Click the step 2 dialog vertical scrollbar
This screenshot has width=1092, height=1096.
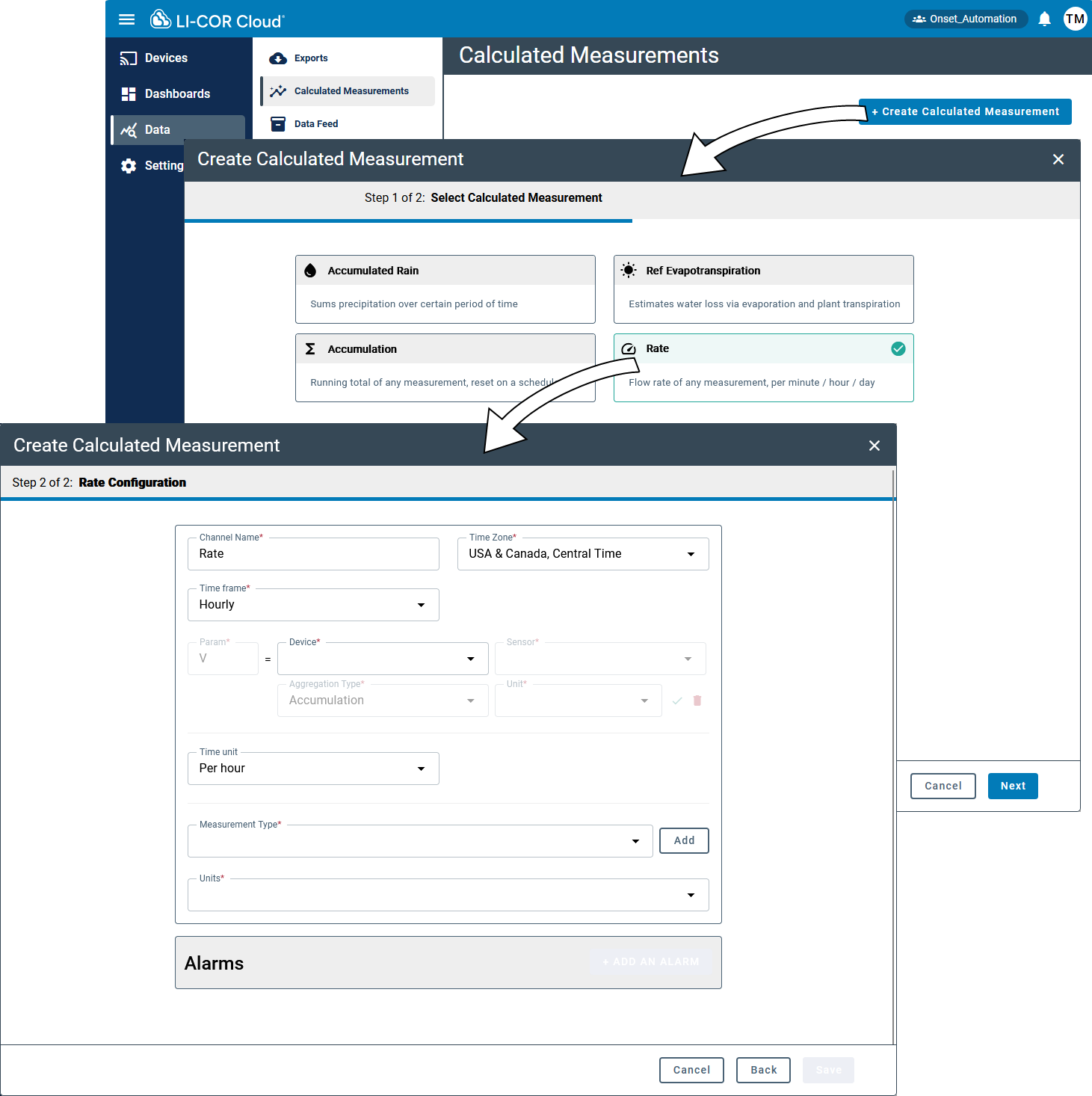(x=894, y=755)
